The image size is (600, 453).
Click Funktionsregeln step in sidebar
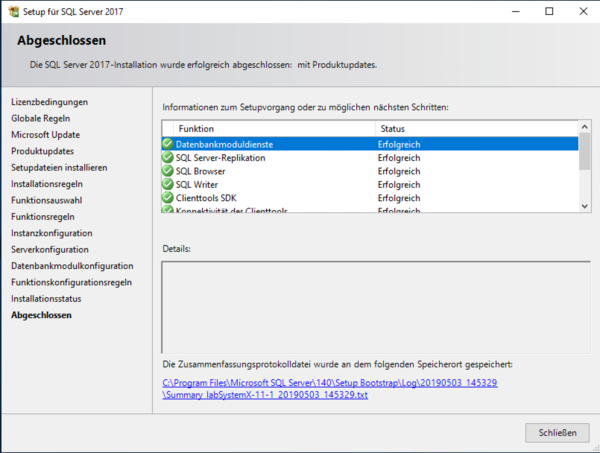[x=43, y=217]
